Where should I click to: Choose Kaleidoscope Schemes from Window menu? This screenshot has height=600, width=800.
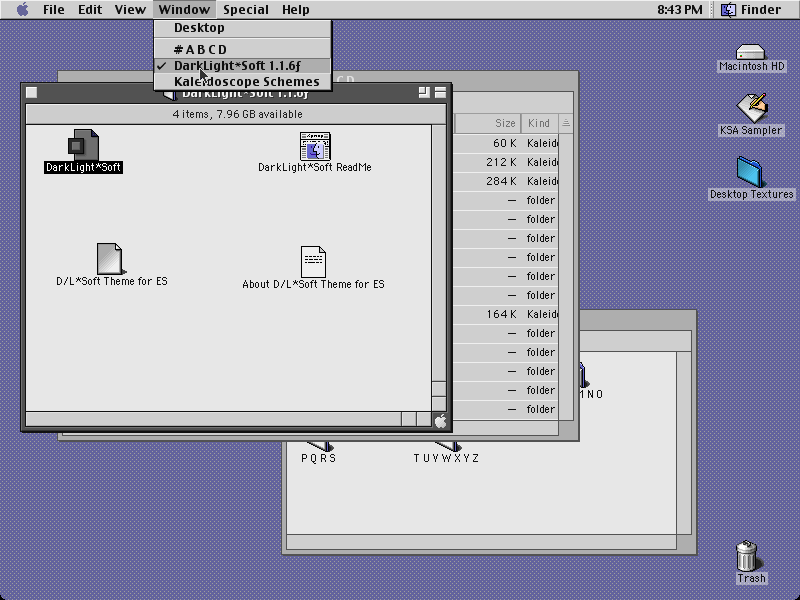click(242, 82)
